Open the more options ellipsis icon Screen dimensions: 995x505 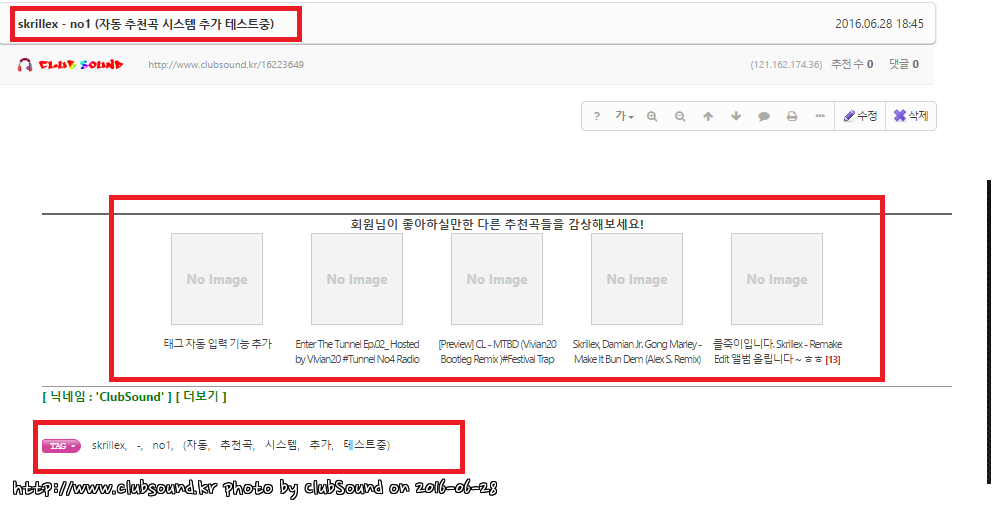point(820,116)
